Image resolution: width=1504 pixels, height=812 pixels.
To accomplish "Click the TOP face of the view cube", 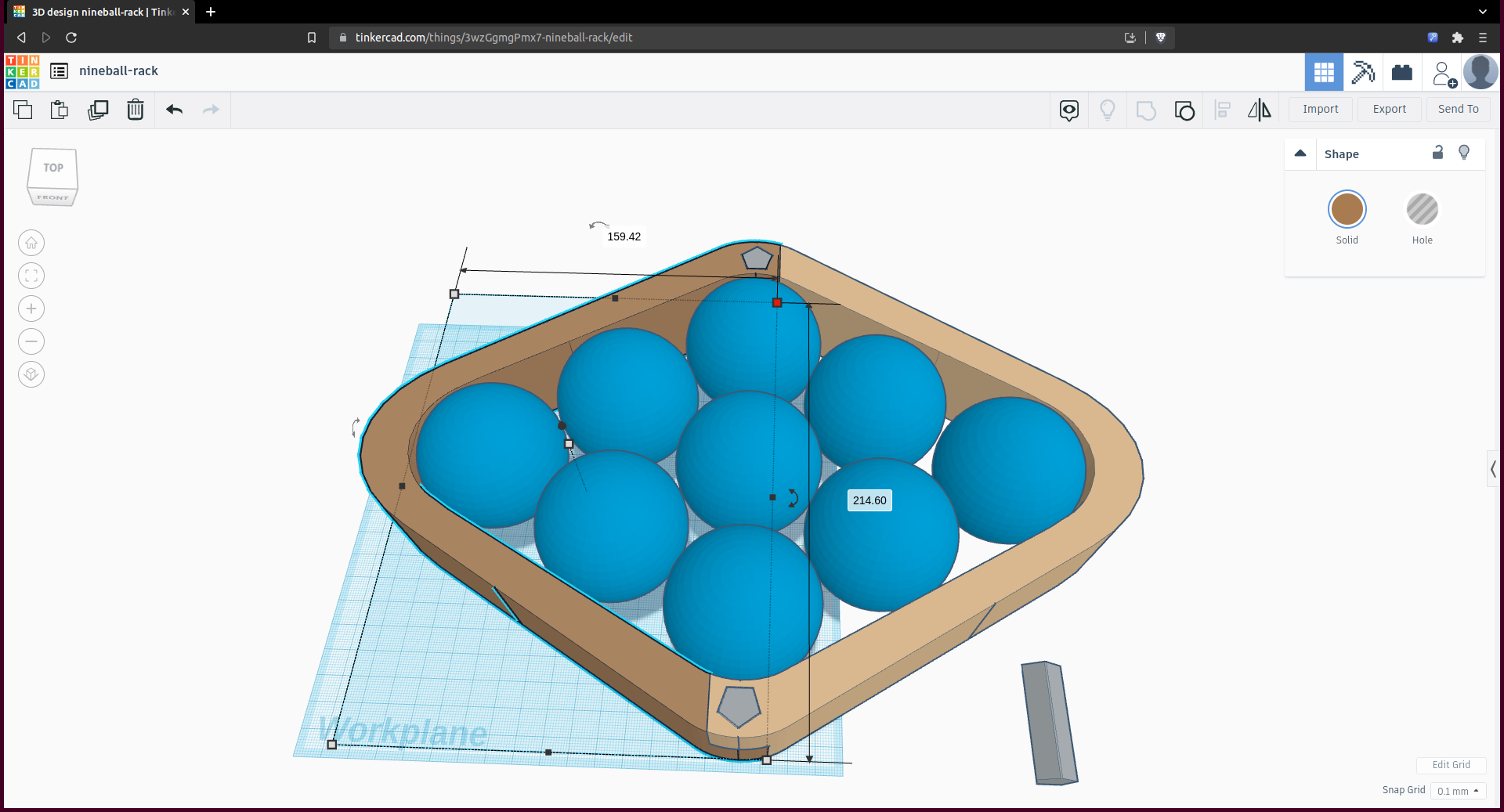I will pyautogui.click(x=52, y=167).
